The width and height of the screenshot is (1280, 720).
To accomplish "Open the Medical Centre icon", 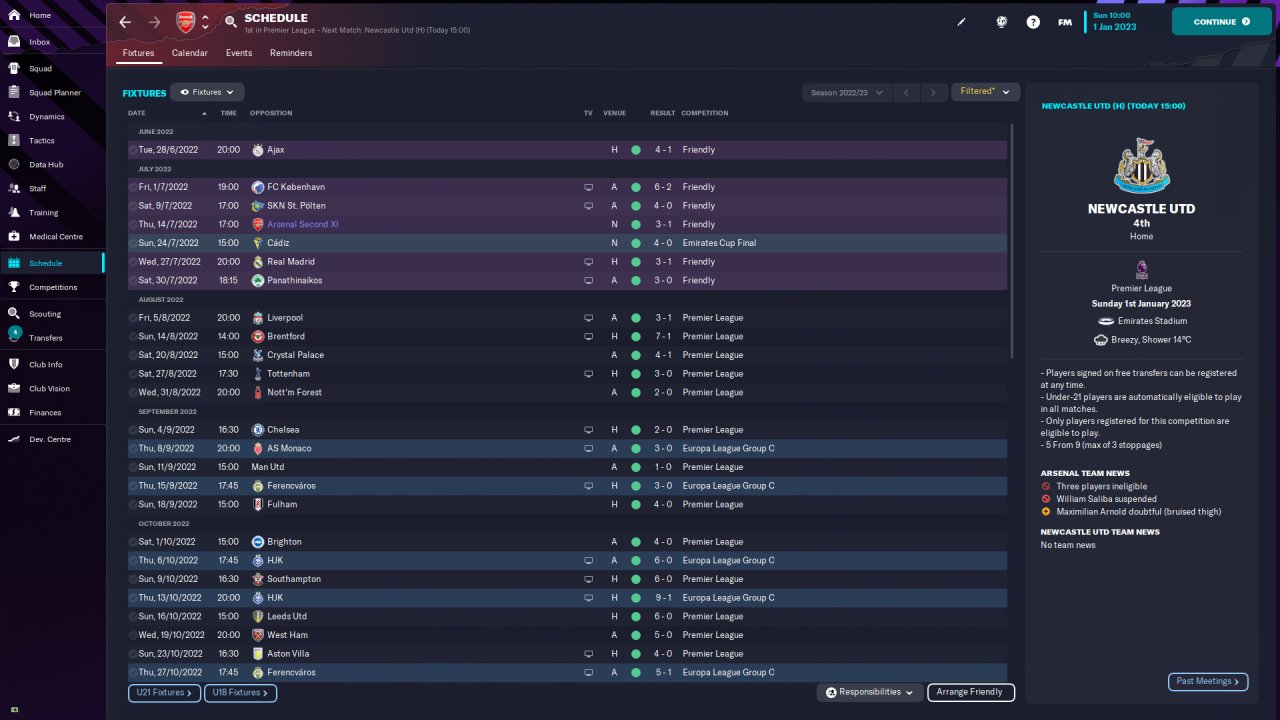I will point(14,237).
